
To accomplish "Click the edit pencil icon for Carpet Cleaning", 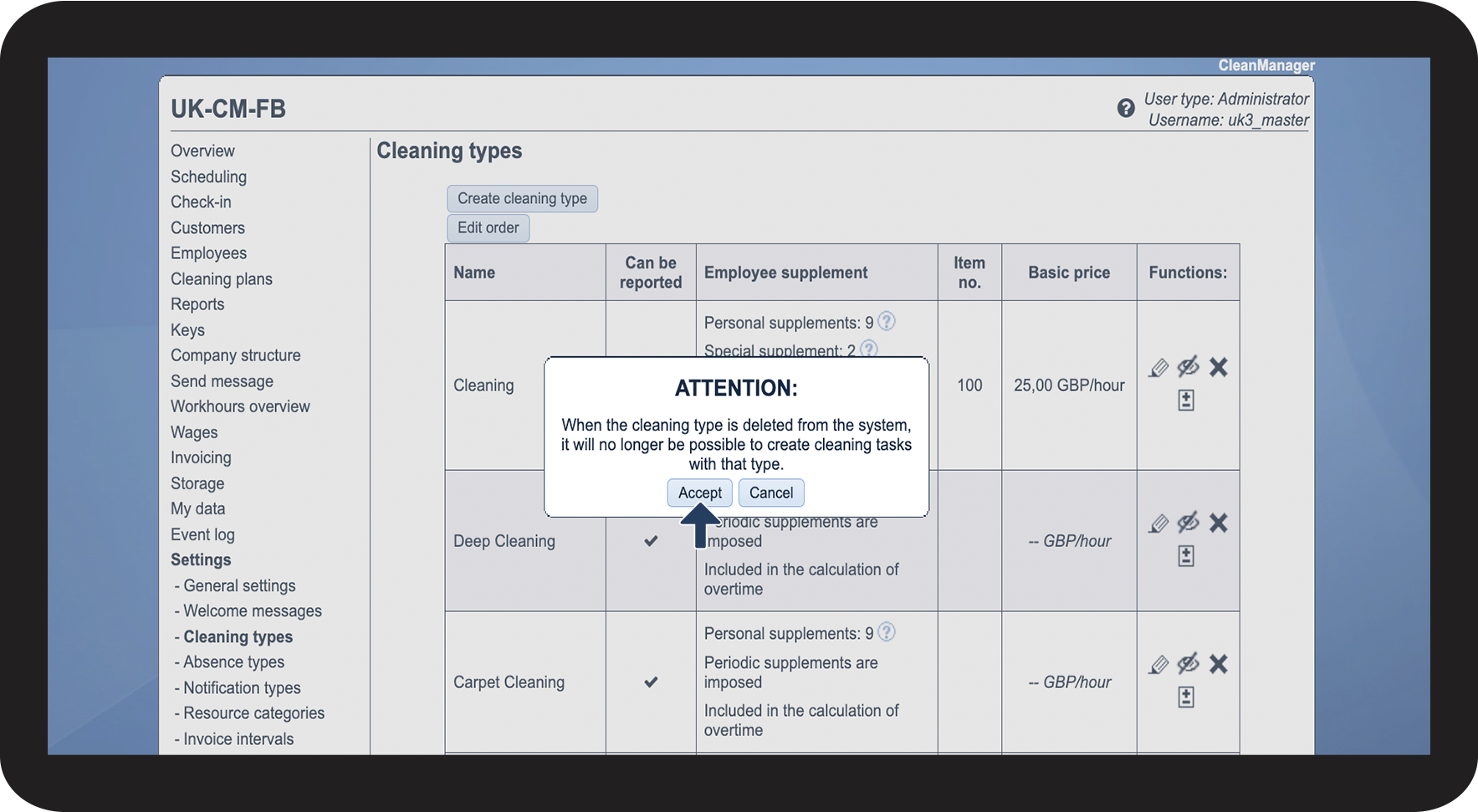I will 1158,664.
